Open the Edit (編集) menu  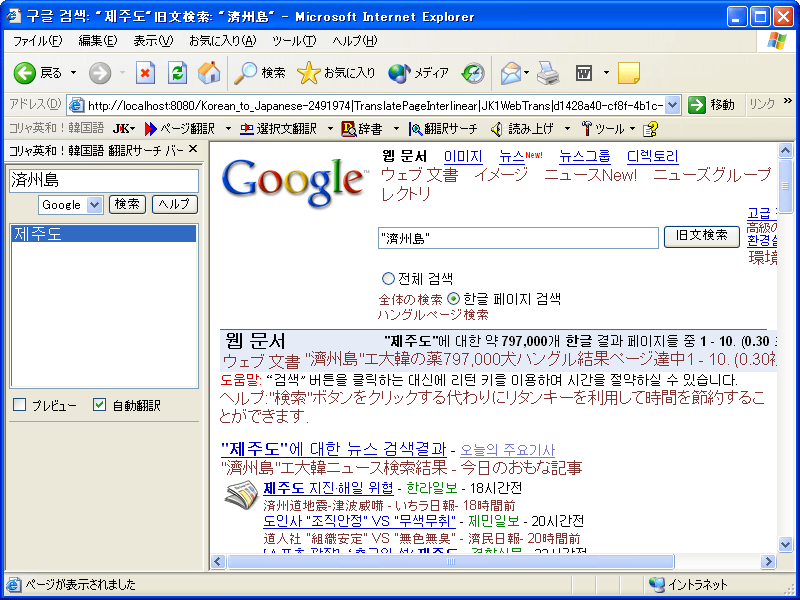[x=97, y=41]
